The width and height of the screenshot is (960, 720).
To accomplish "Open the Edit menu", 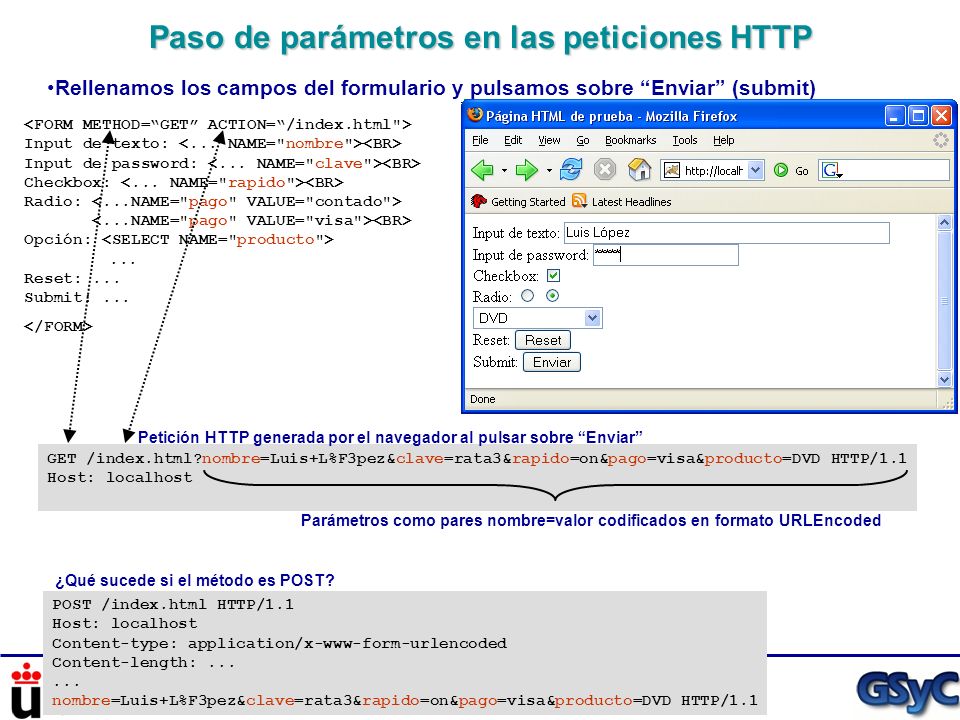I will [x=513, y=140].
